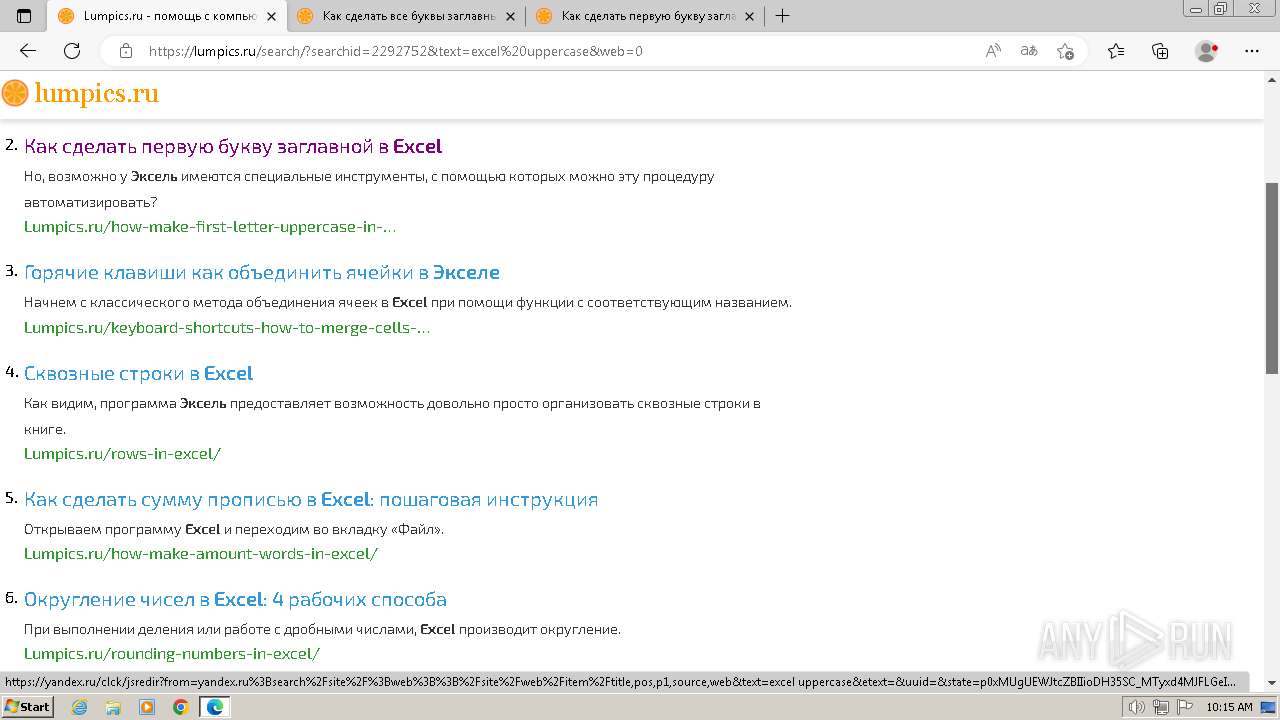Open result Горячие клавиши как объединить ячейки
Viewport: 1280px width, 720px height.
tap(262, 272)
